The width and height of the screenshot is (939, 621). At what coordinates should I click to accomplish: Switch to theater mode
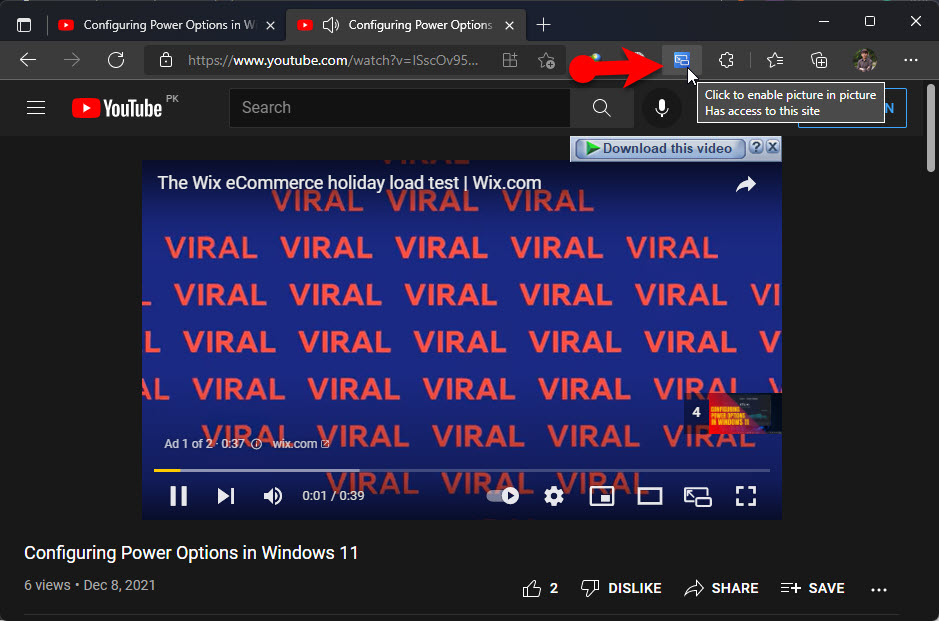[x=650, y=496]
